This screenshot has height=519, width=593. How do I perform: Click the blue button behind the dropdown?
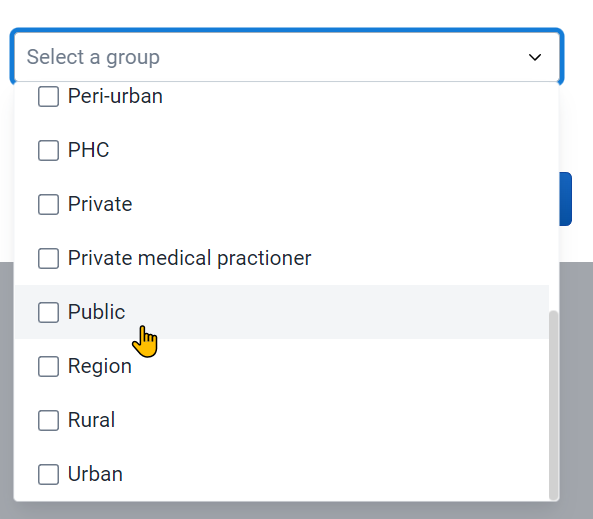[565, 199]
